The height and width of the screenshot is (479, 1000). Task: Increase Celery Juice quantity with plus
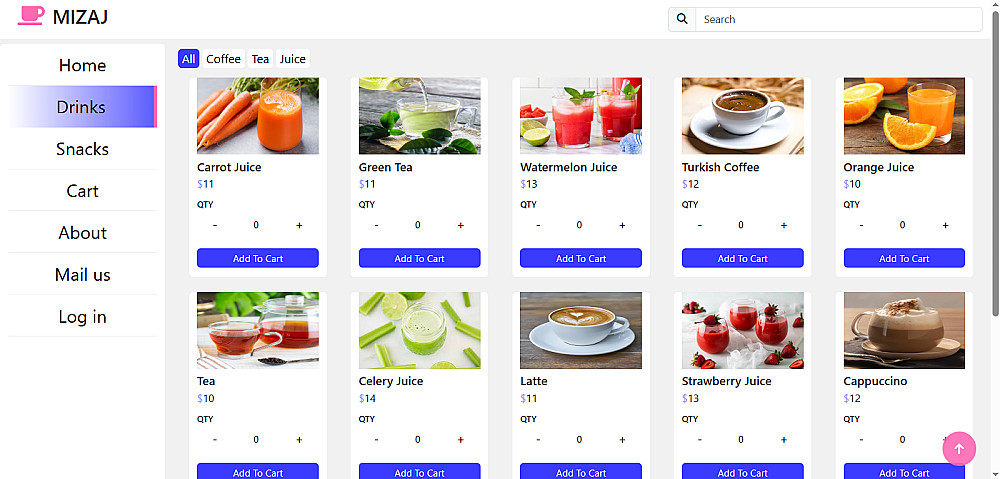point(460,440)
